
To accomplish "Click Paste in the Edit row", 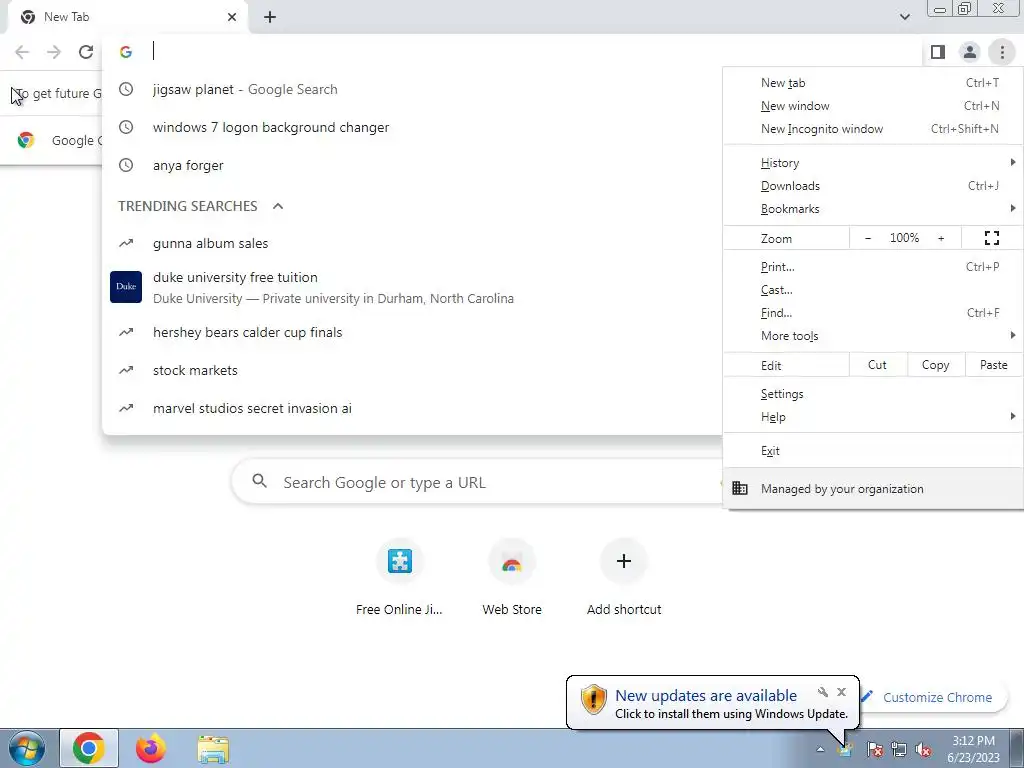I will (x=993, y=365).
